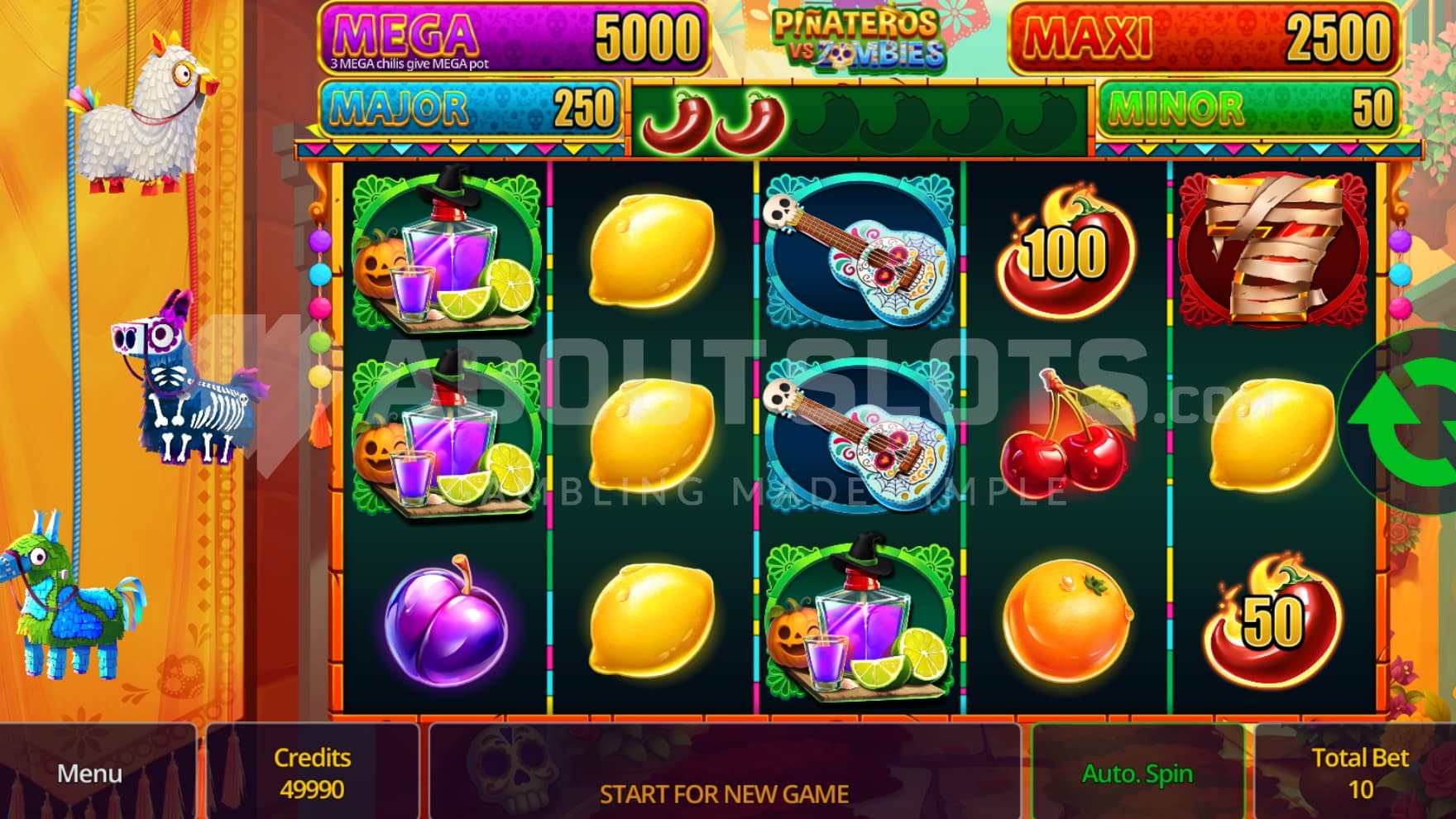The width and height of the screenshot is (1456, 819).
Task: Select the top sugar skull guitar symbol
Action: pos(860,251)
